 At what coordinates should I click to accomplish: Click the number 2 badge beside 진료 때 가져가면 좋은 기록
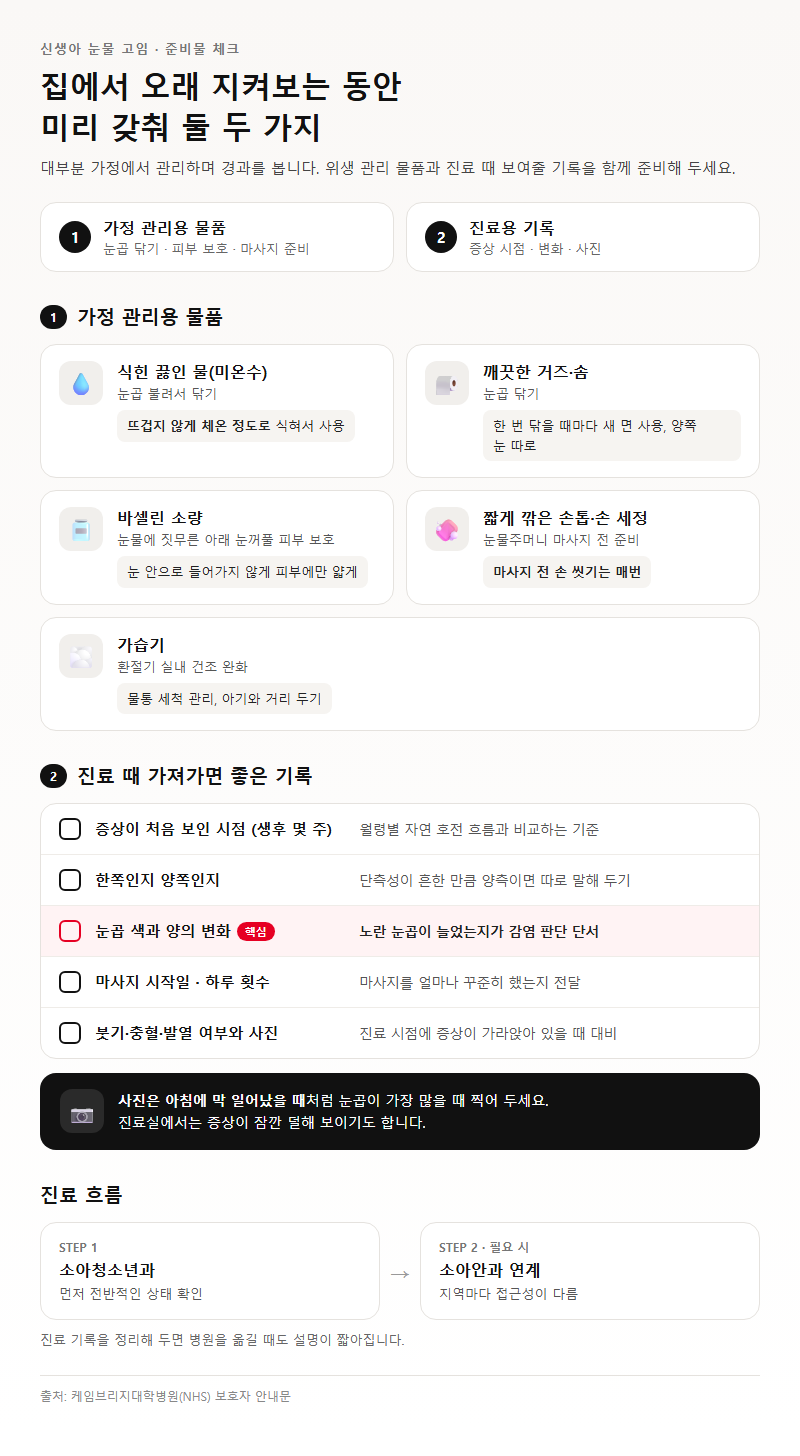(x=53, y=776)
